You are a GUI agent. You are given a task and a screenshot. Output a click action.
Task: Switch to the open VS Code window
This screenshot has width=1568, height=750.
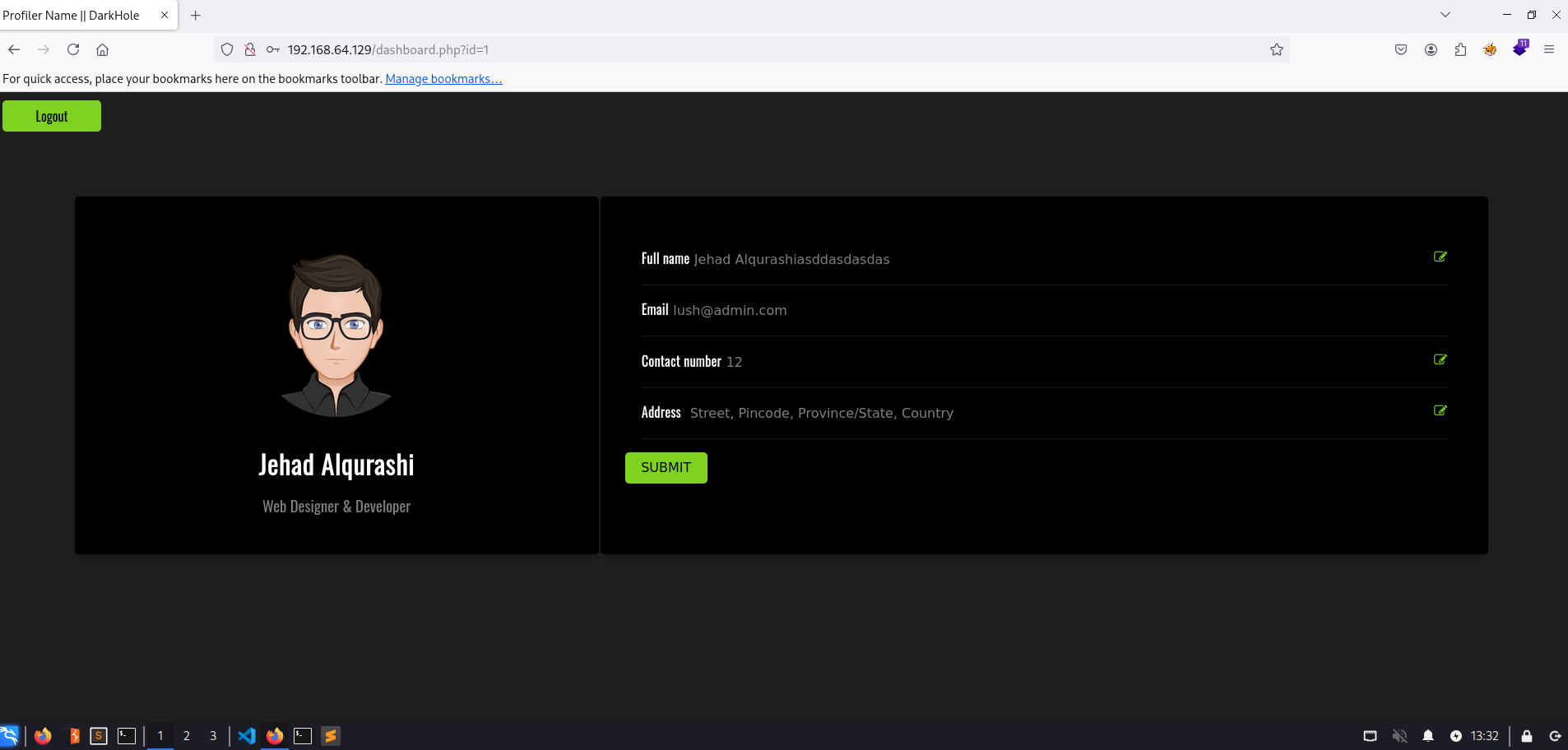(x=247, y=736)
